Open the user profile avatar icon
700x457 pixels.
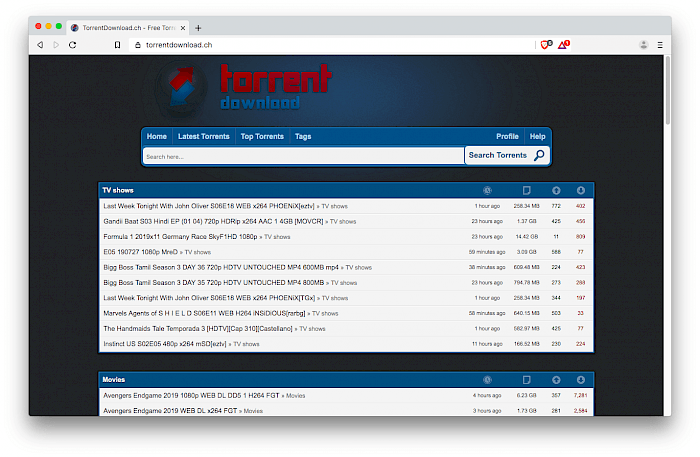(643, 45)
